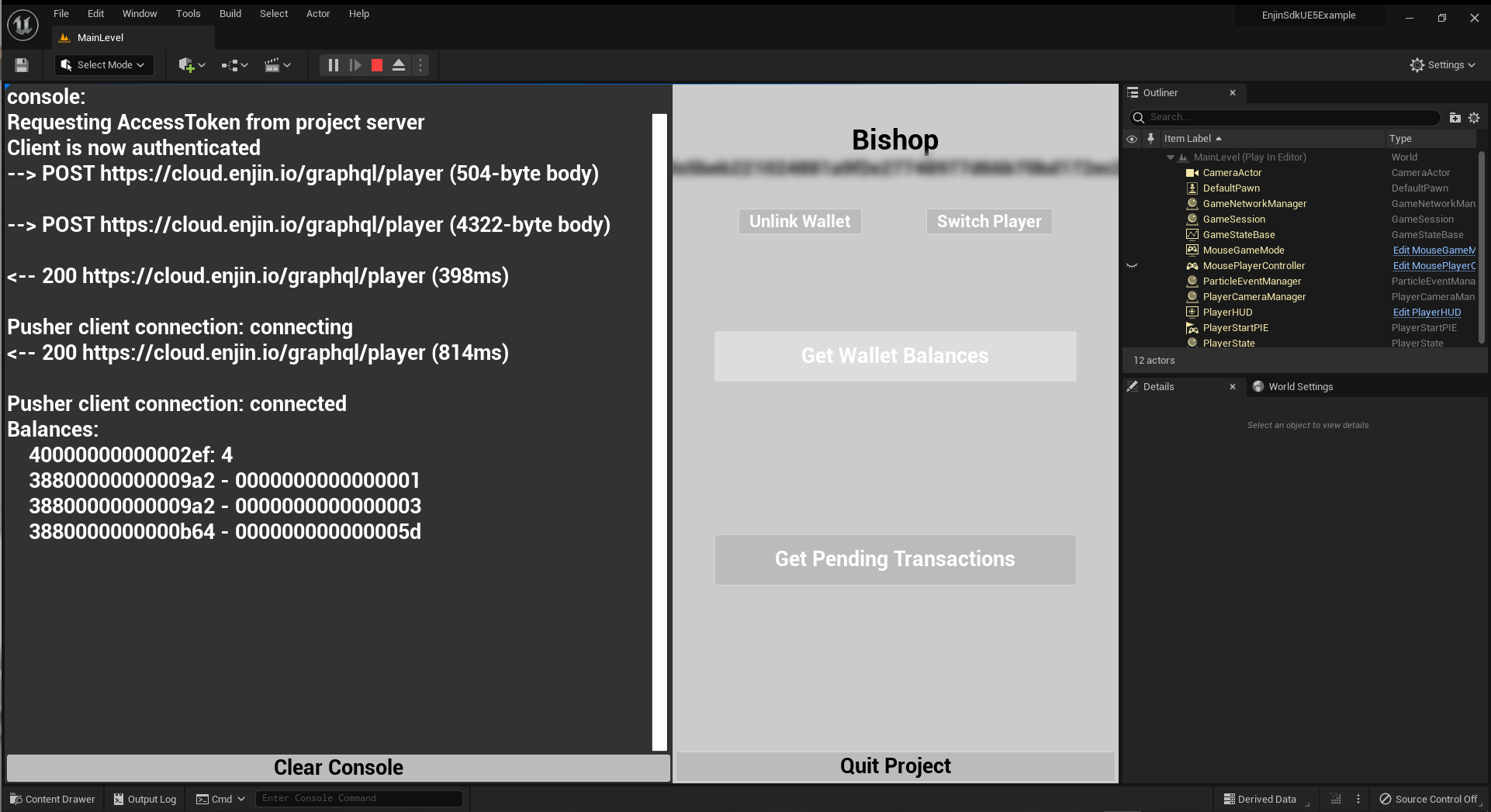Open the Select Mode dropdown

tap(103, 65)
